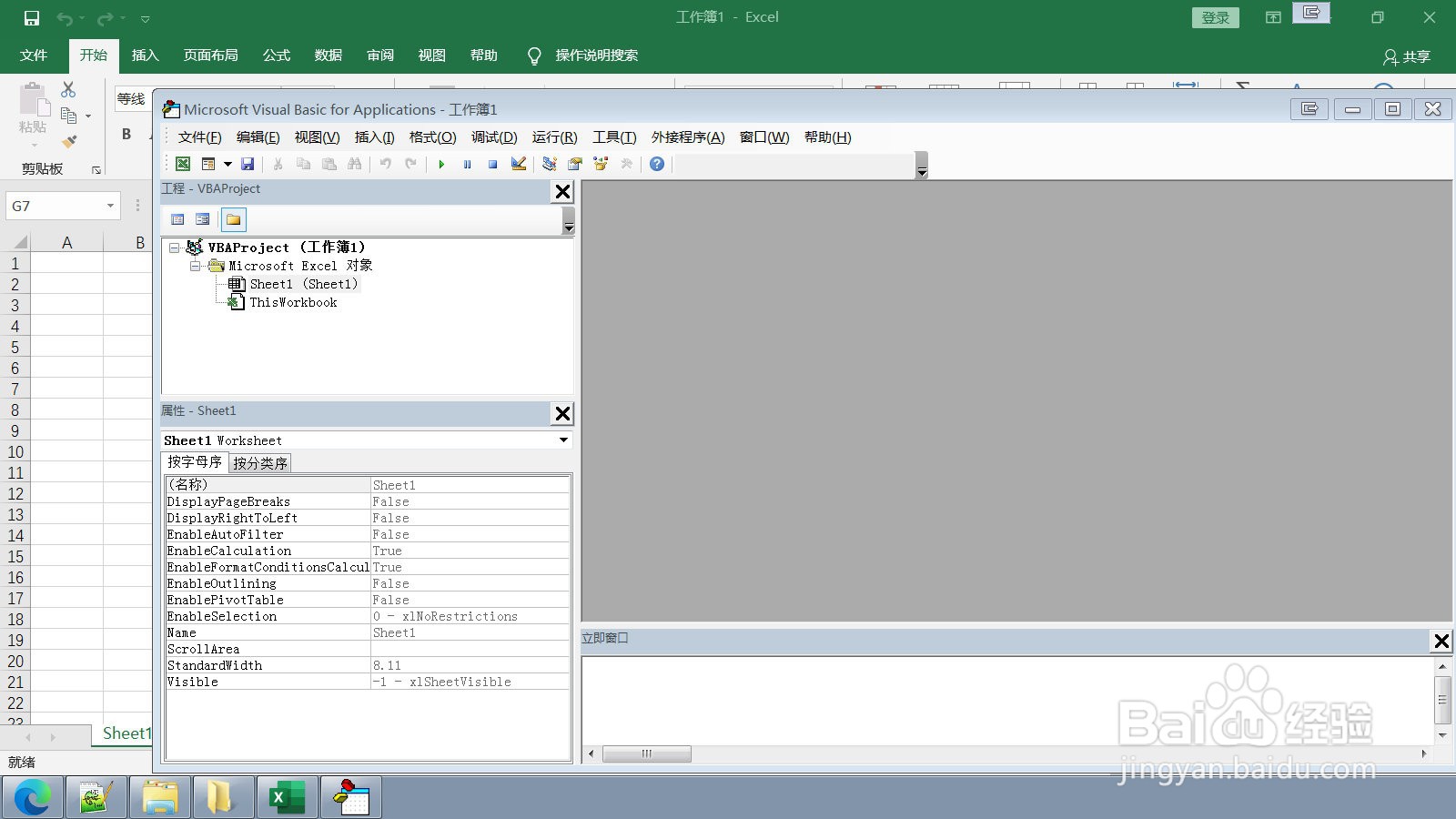This screenshot has width=1456, height=819.
Task: Click the ScrollArea property value field
Action: tap(470, 649)
